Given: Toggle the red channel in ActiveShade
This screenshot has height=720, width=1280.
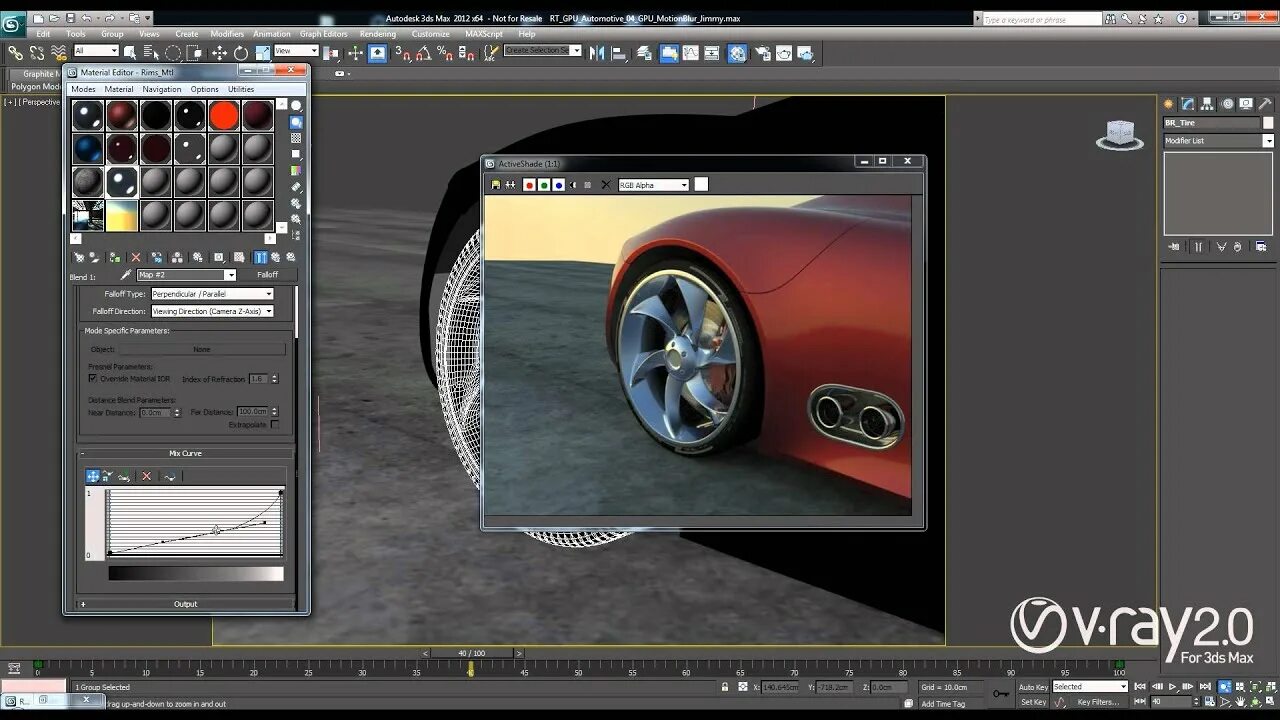Looking at the screenshot, I should pyautogui.click(x=529, y=185).
